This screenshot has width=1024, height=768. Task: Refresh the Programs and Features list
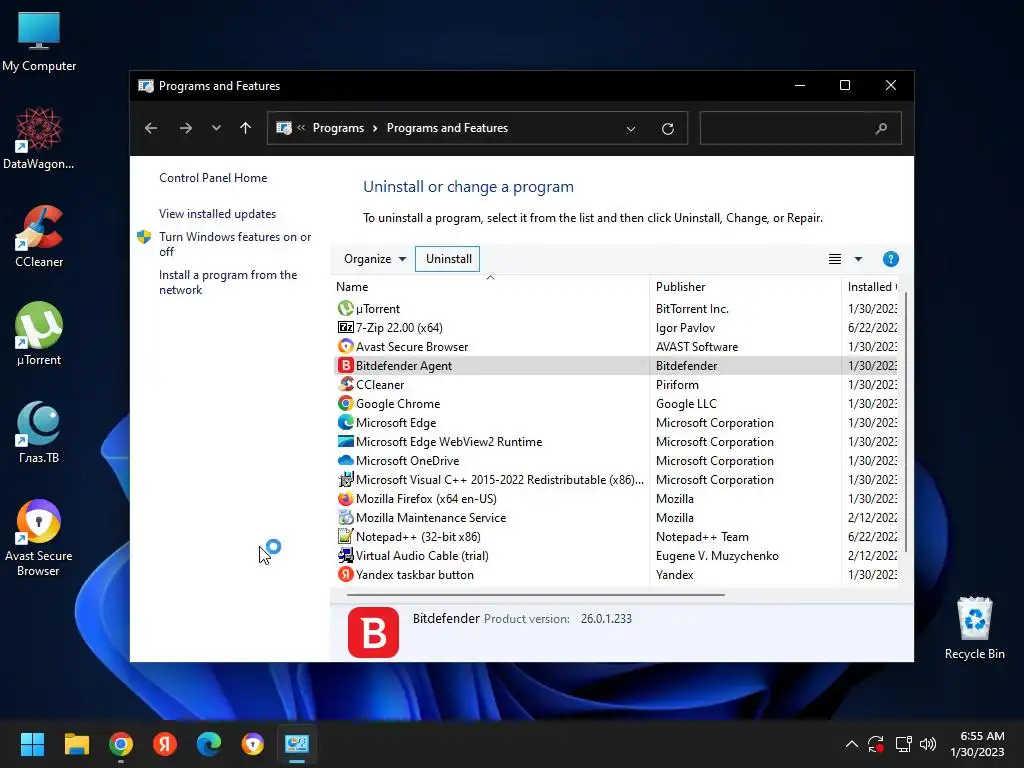coord(667,129)
